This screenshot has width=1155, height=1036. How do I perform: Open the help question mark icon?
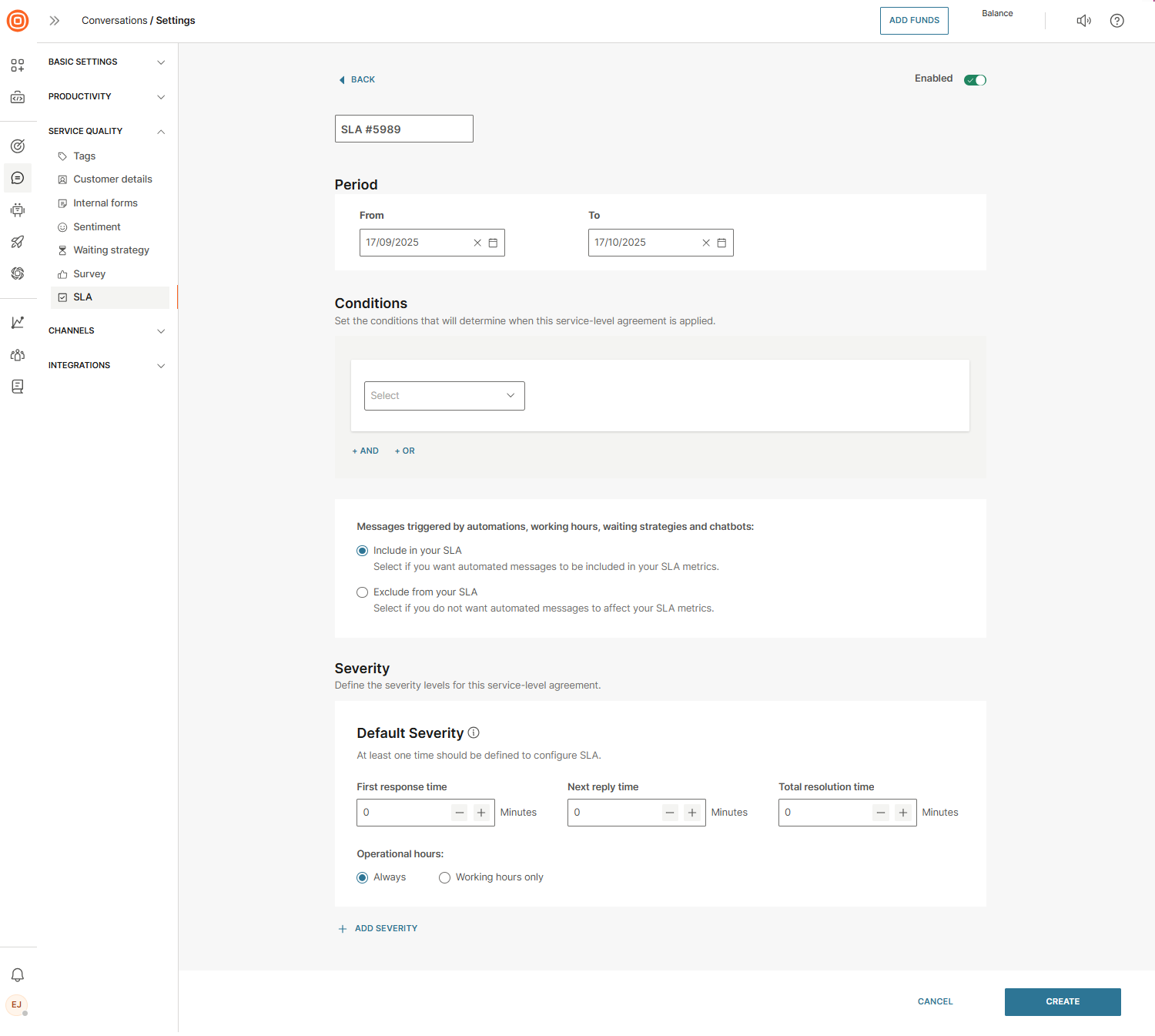click(x=1116, y=21)
